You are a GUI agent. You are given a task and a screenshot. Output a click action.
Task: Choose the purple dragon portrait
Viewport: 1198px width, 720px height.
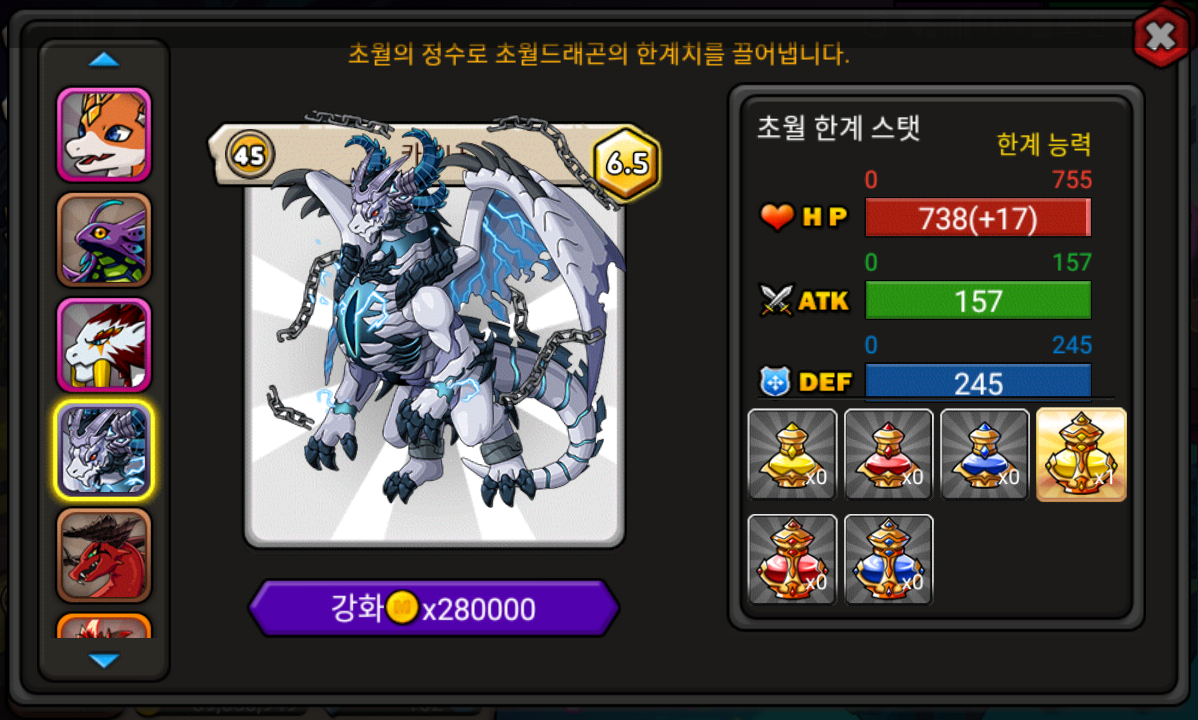click(104, 240)
